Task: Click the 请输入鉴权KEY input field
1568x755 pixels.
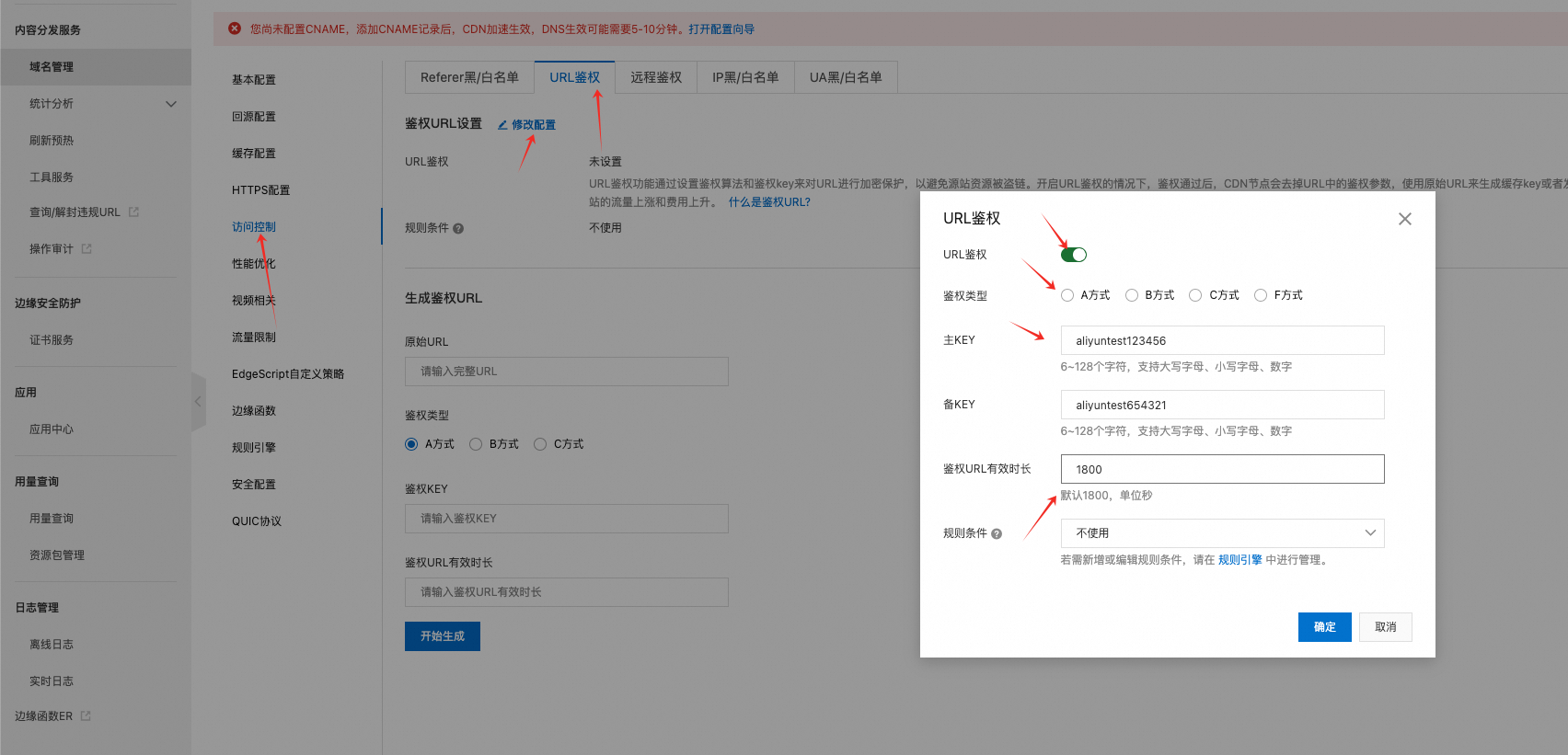Action: [567, 519]
